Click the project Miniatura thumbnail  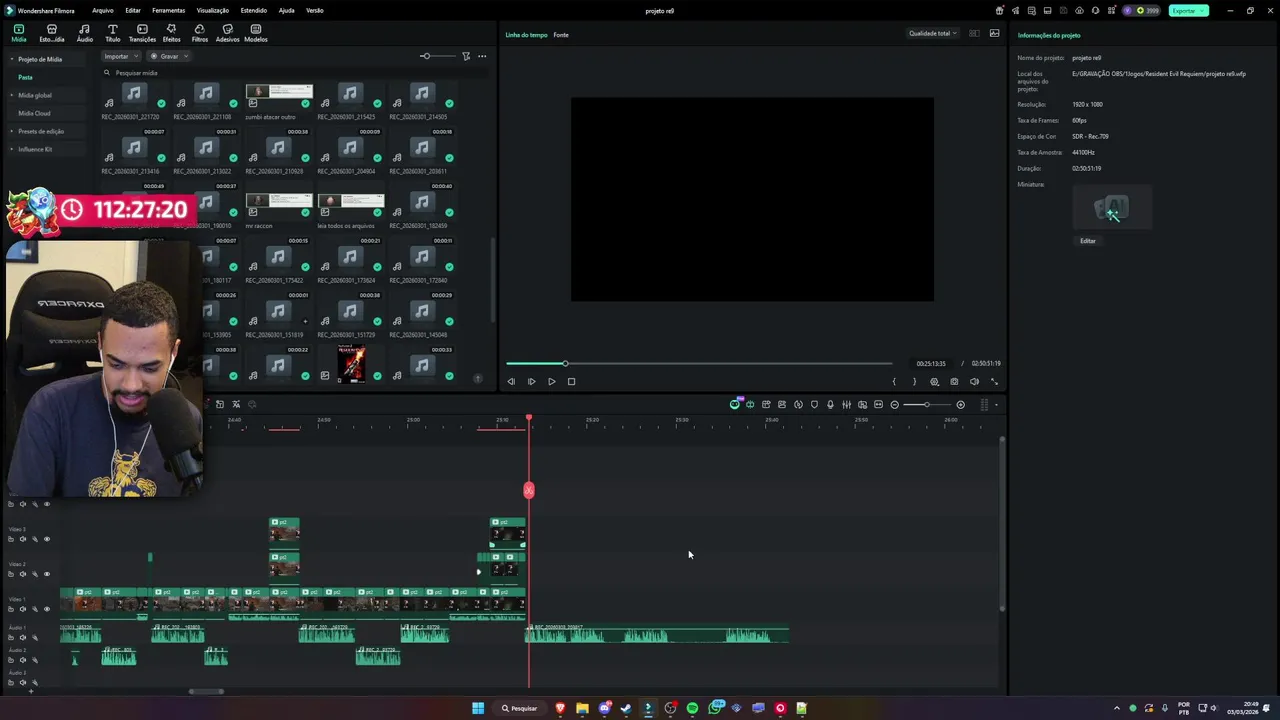coord(1112,208)
